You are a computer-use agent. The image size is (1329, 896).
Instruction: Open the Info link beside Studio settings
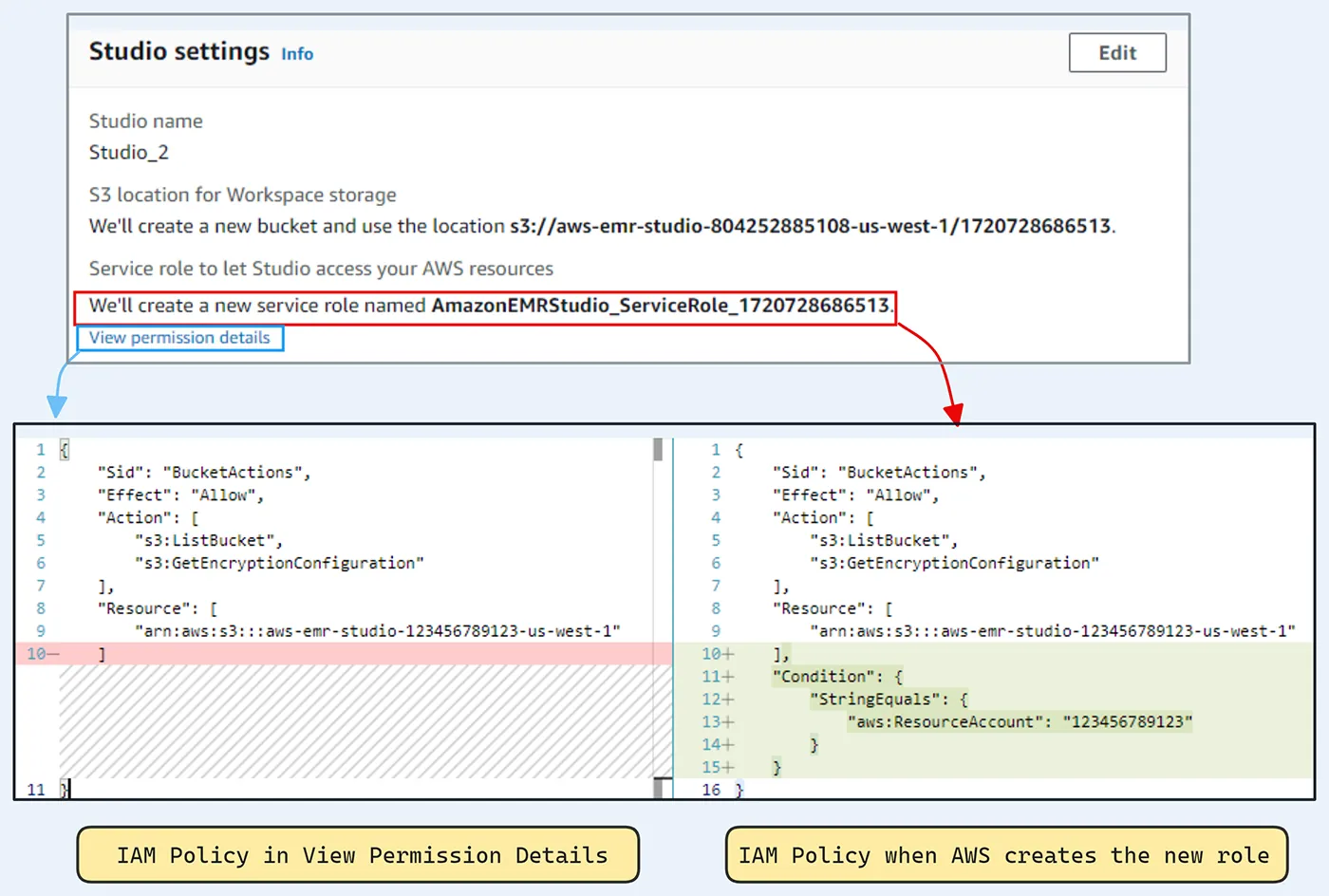click(x=297, y=54)
